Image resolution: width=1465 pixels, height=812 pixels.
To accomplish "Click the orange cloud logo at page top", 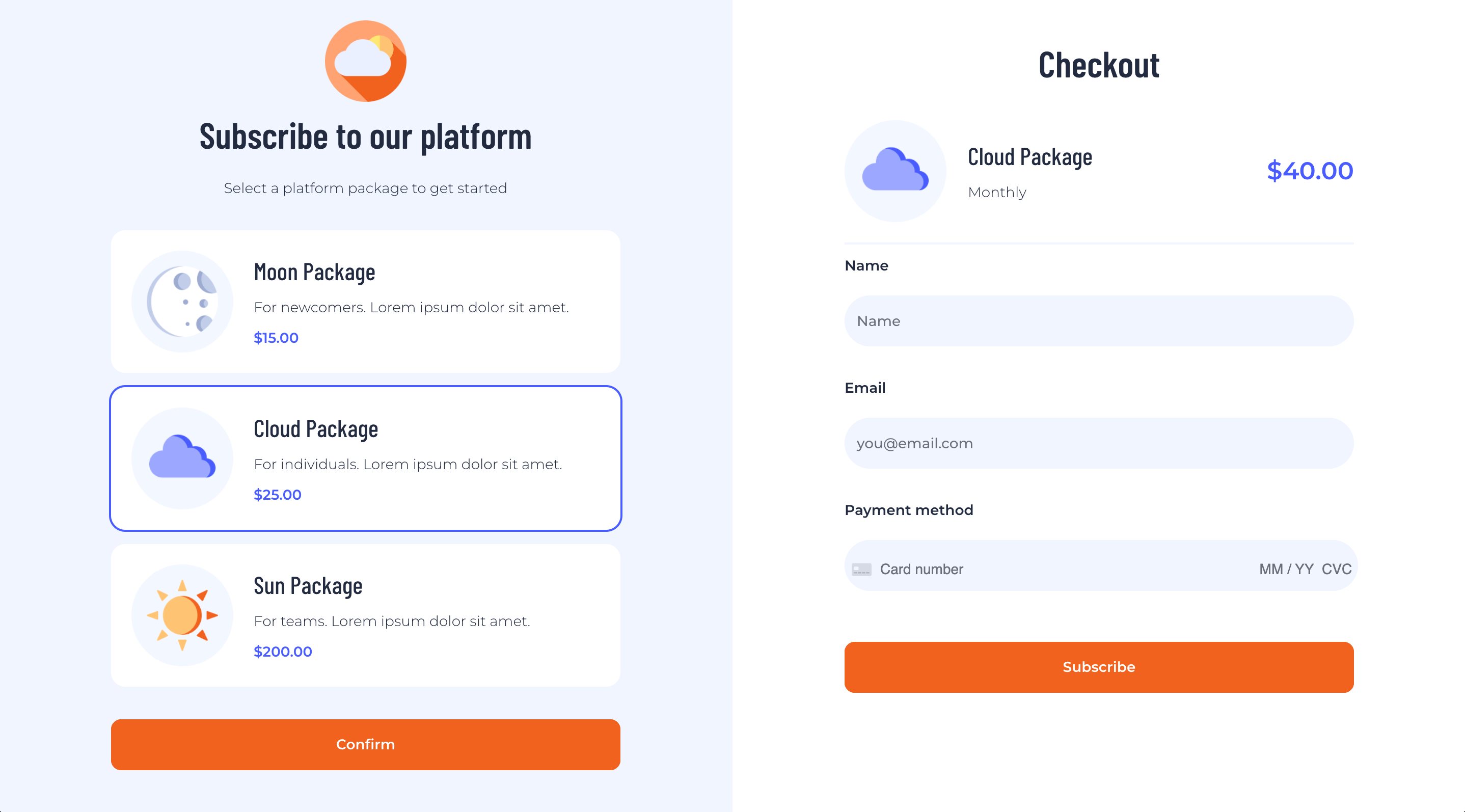I will click(x=366, y=61).
